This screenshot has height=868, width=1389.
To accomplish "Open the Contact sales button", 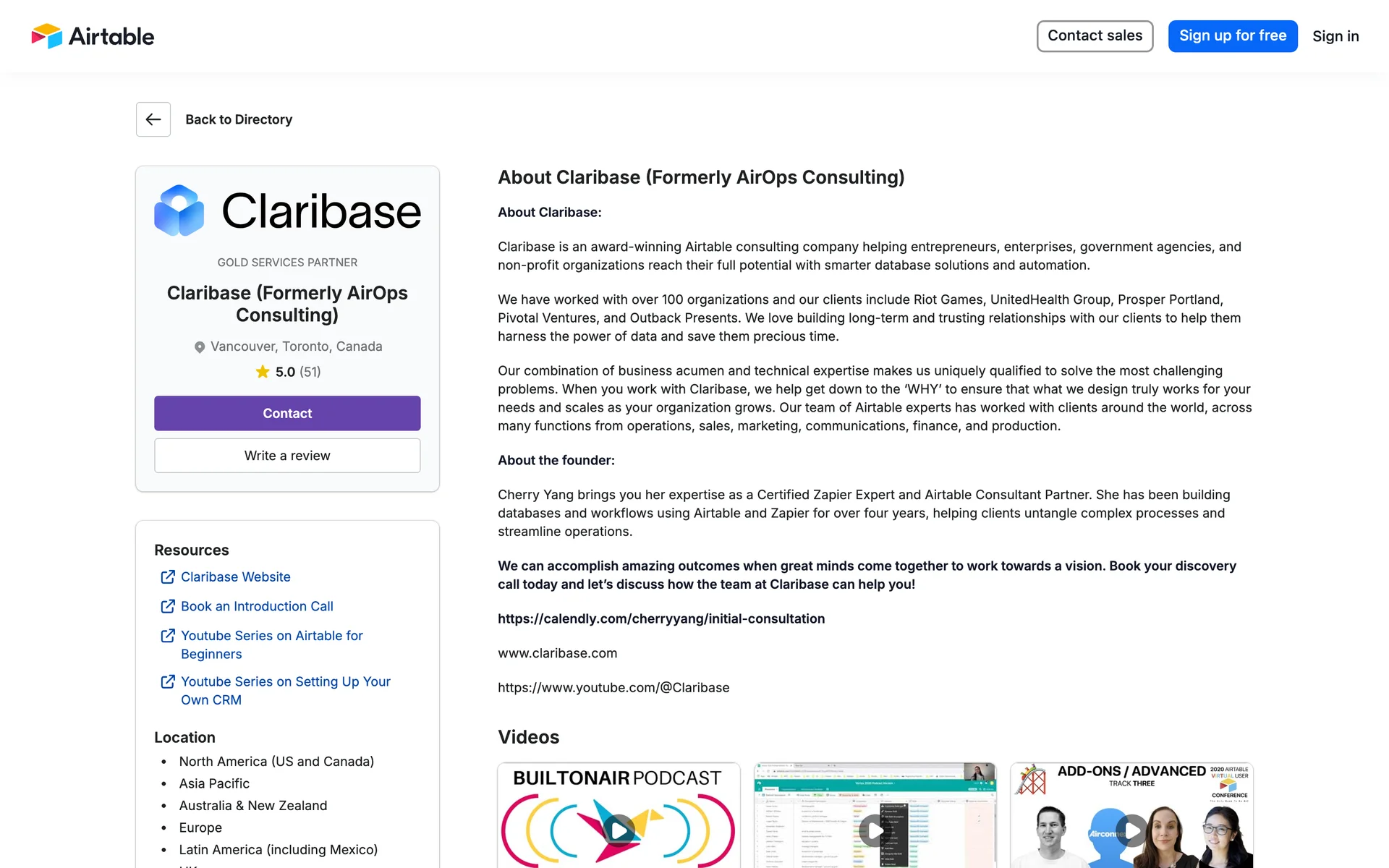I will [1095, 36].
